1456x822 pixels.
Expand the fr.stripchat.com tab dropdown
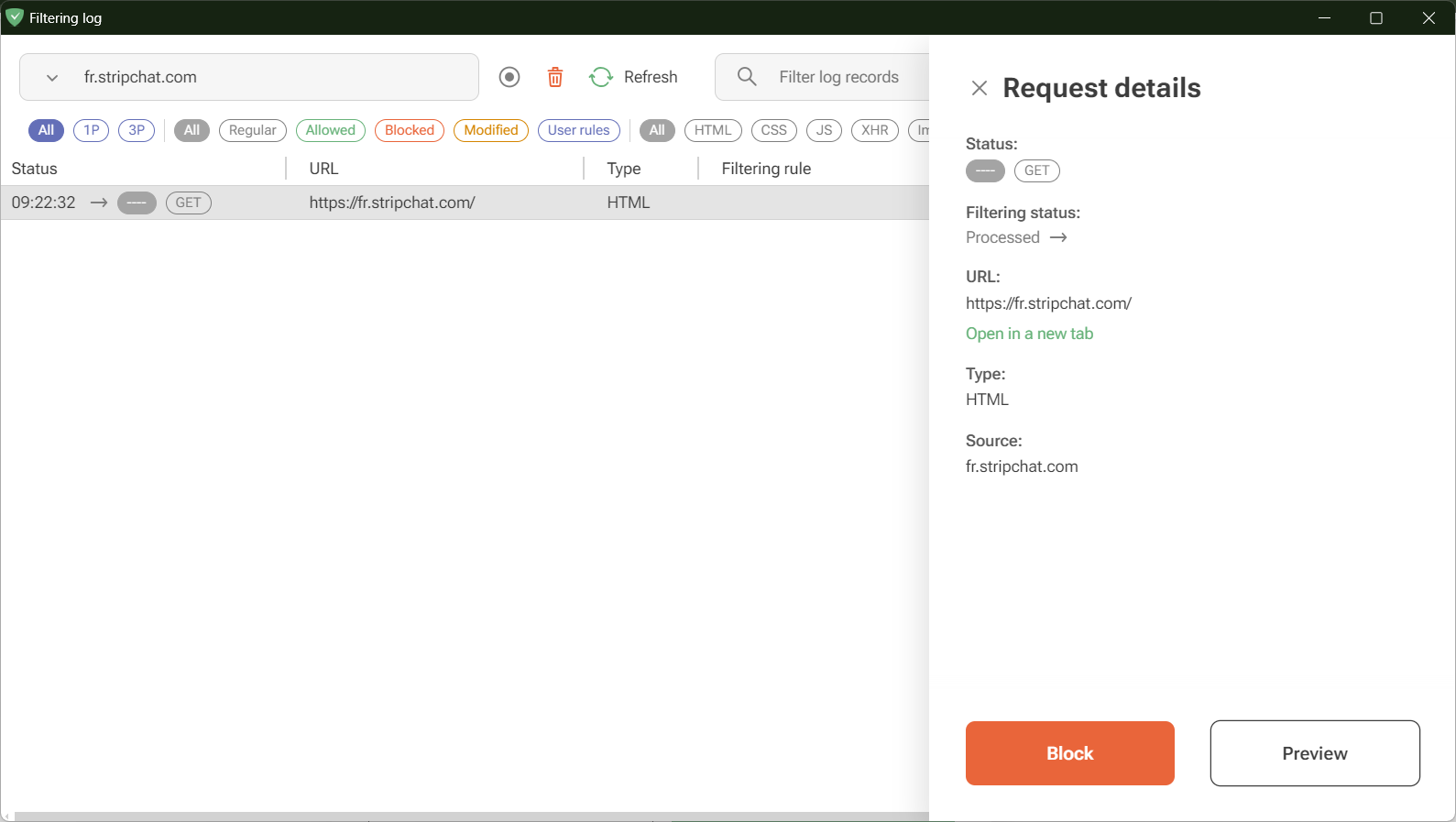pyautogui.click(x=52, y=78)
